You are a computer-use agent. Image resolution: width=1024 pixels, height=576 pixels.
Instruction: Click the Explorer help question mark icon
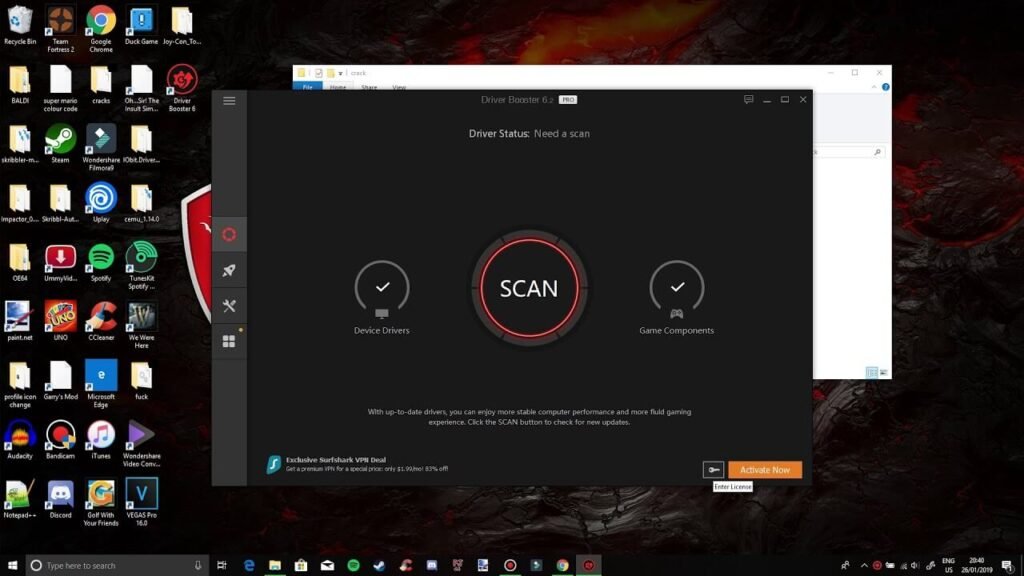(886, 87)
